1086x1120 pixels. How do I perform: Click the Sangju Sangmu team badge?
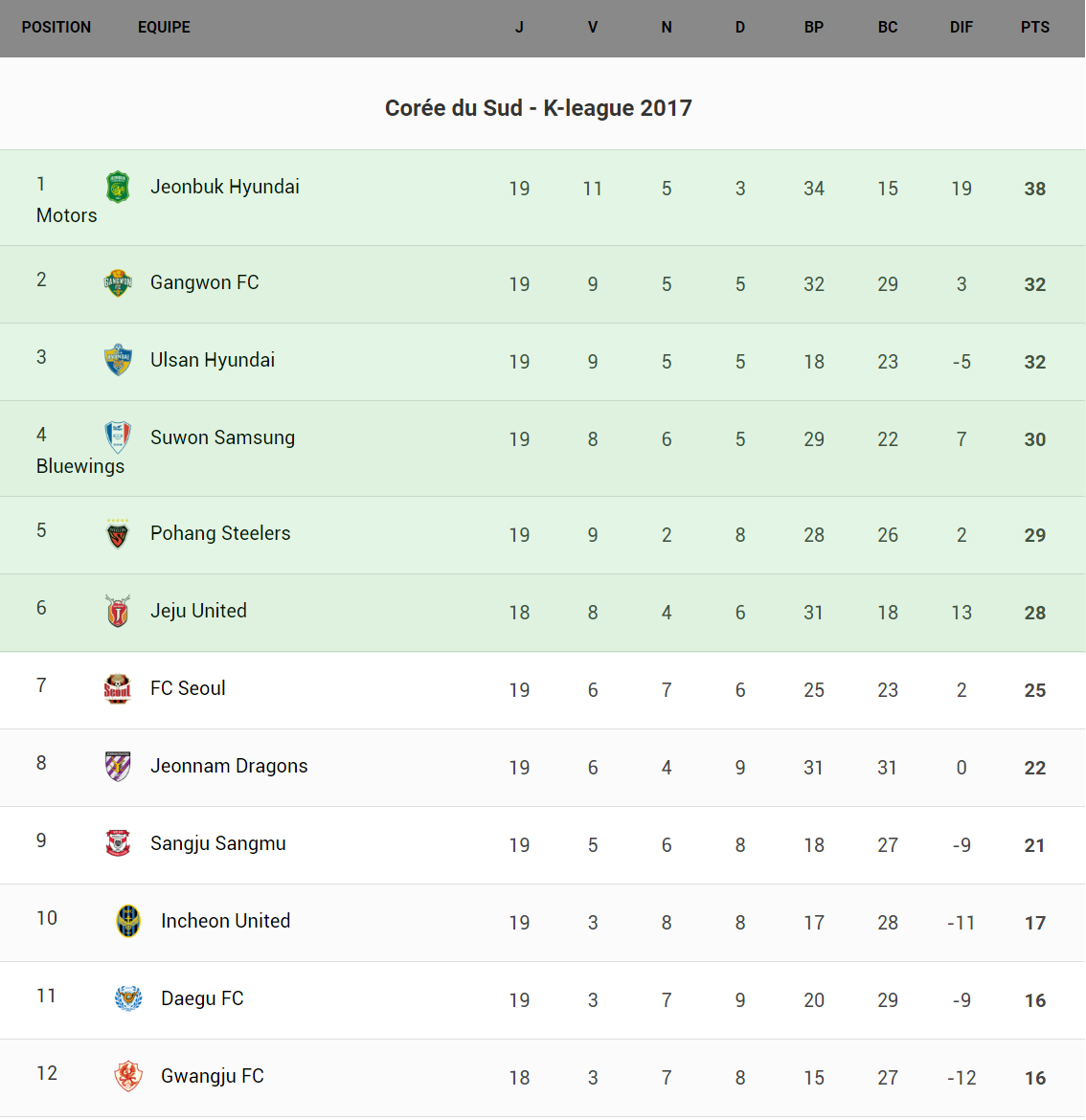point(118,843)
